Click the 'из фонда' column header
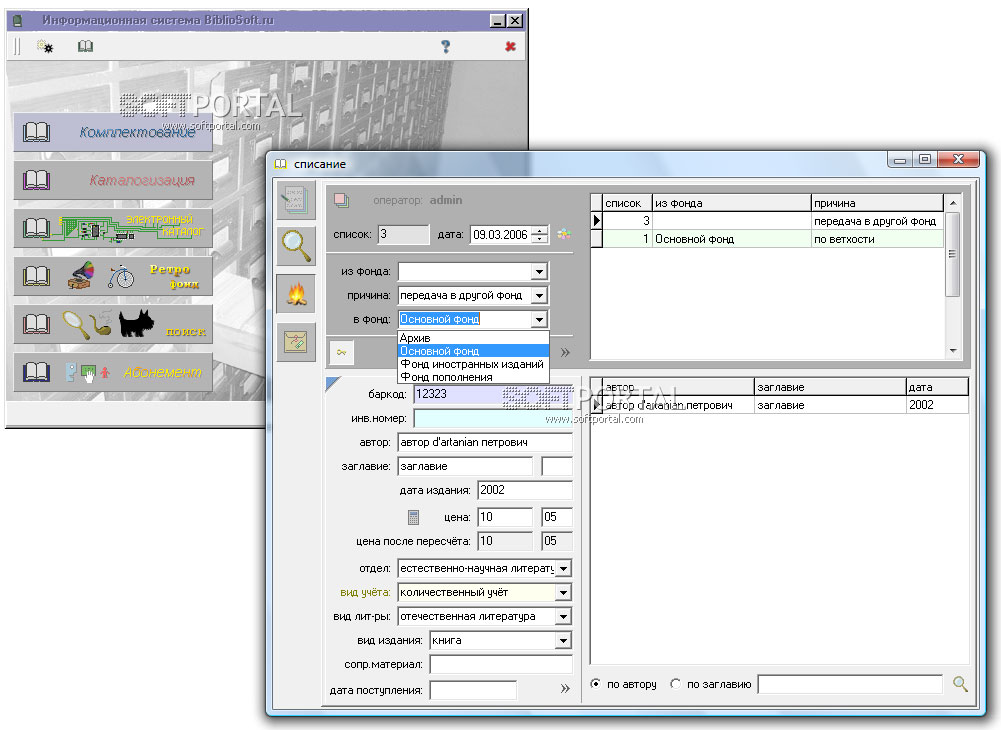Image resolution: width=1001 pixels, height=730 pixels. click(732, 203)
